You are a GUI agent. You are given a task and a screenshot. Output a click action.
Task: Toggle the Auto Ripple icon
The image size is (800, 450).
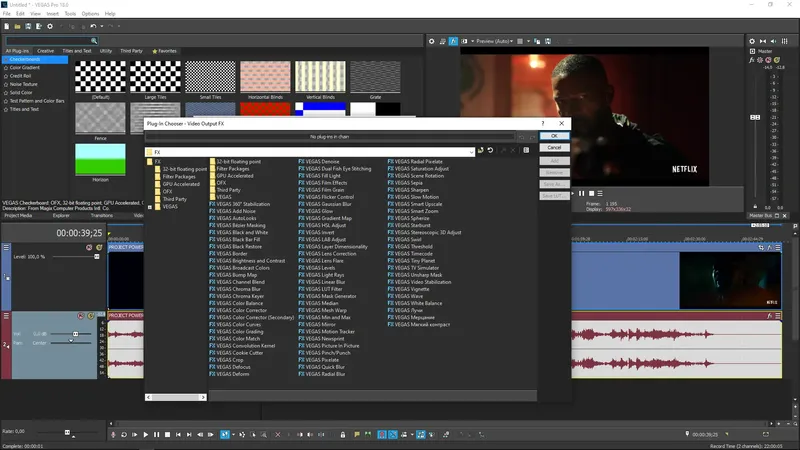point(404,435)
